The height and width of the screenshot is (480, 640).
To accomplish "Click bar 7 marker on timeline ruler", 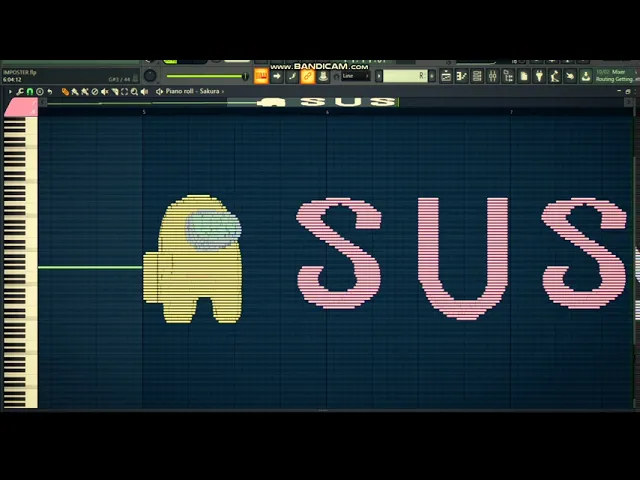I will (x=511, y=112).
